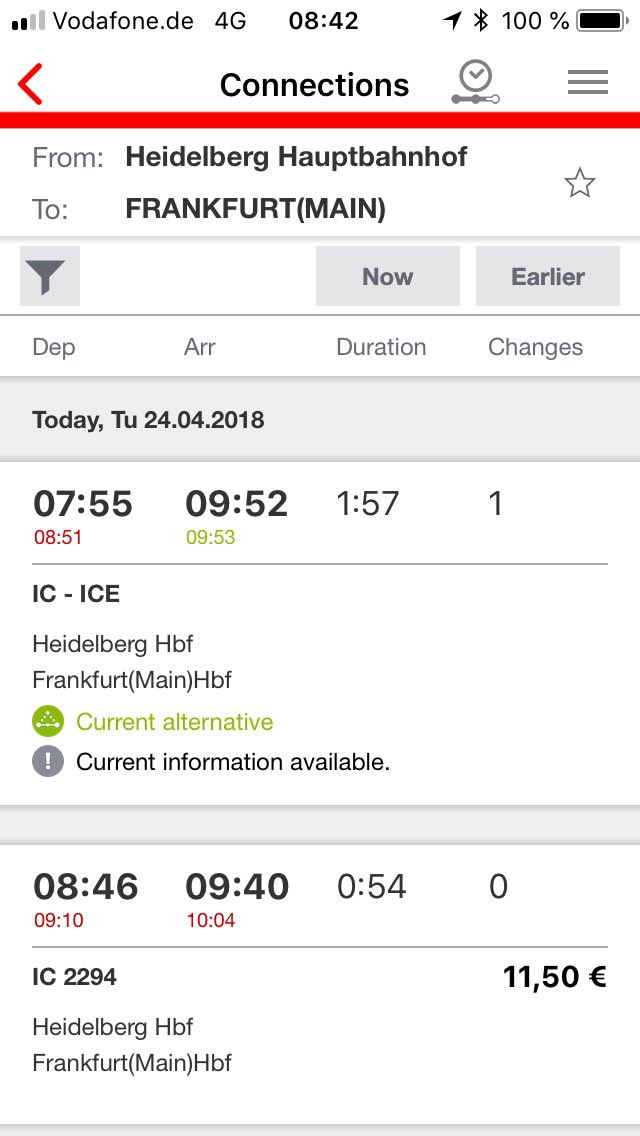Open the Current alternative link
Screen dimensions: 640x1136
175,722
